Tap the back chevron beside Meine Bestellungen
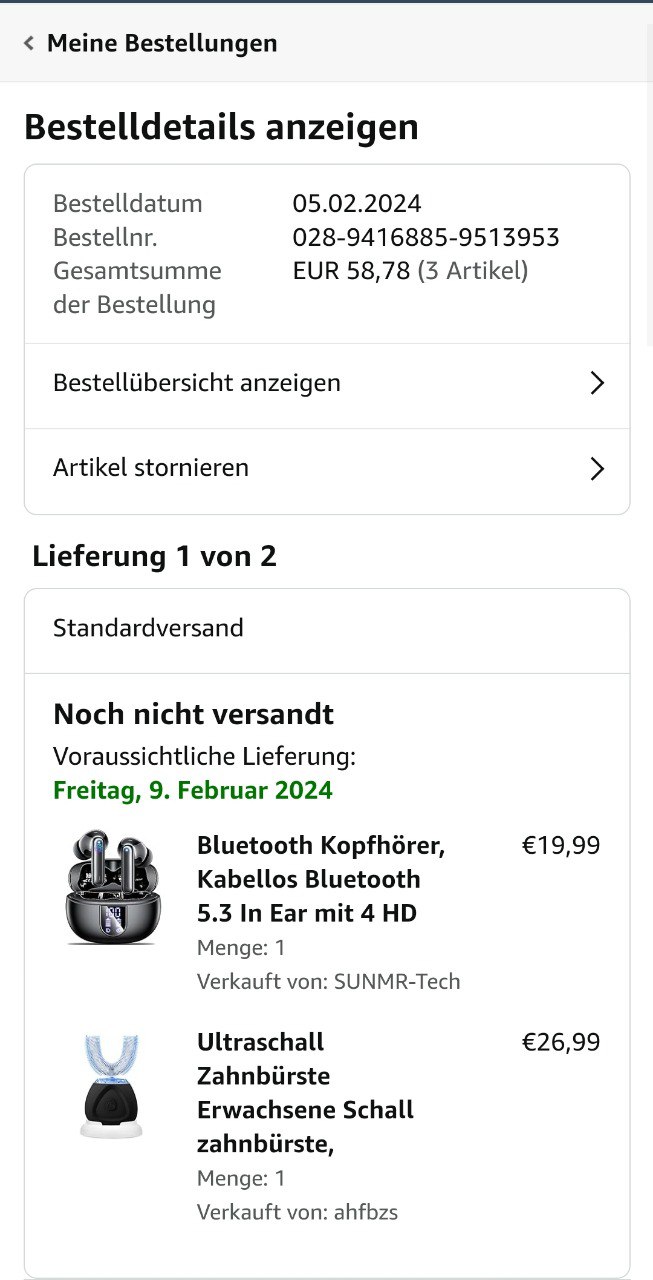Image resolution: width=653 pixels, height=1280 pixels. click(29, 43)
